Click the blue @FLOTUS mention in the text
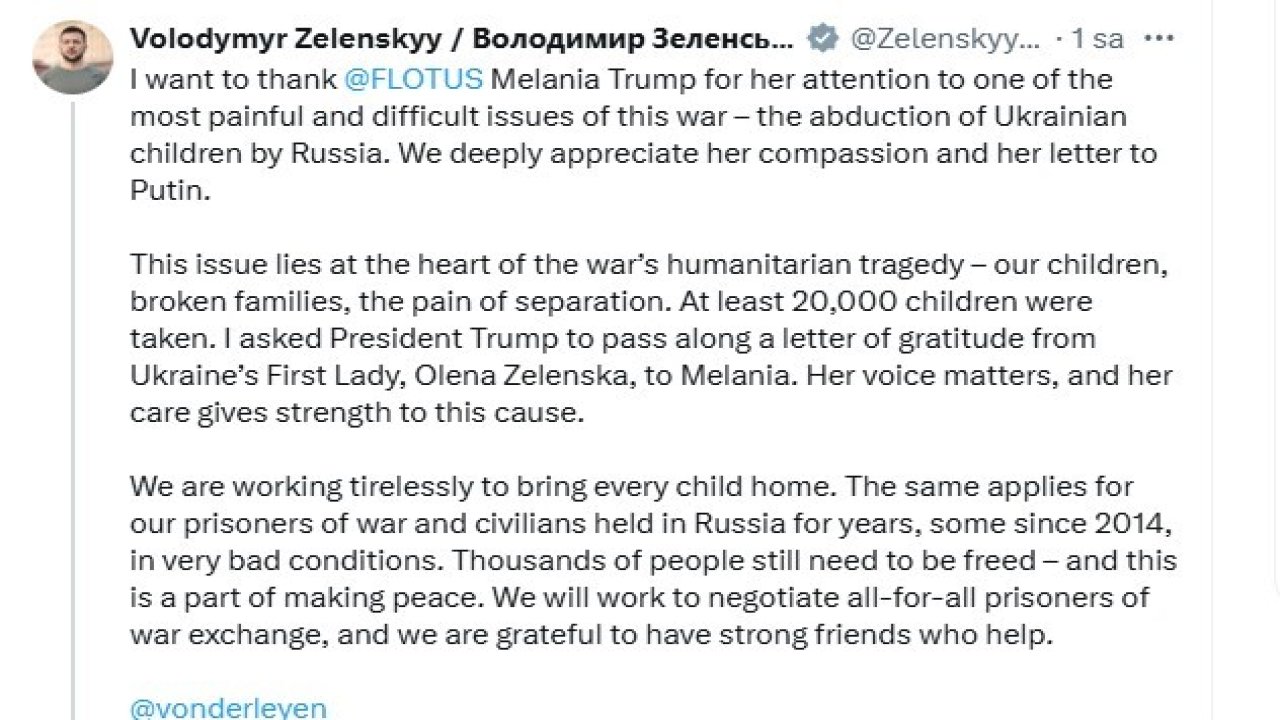The height and width of the screenshot is (720, 1280). pos(416,78)
